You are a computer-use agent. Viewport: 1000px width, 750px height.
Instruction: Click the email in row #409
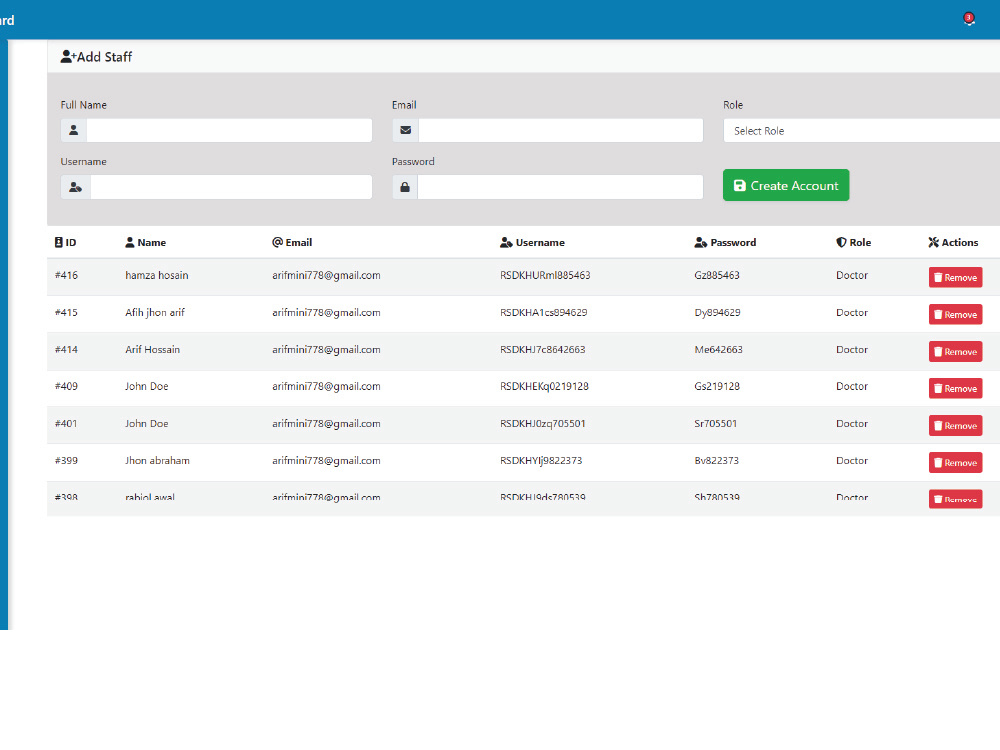pos(327,386)
